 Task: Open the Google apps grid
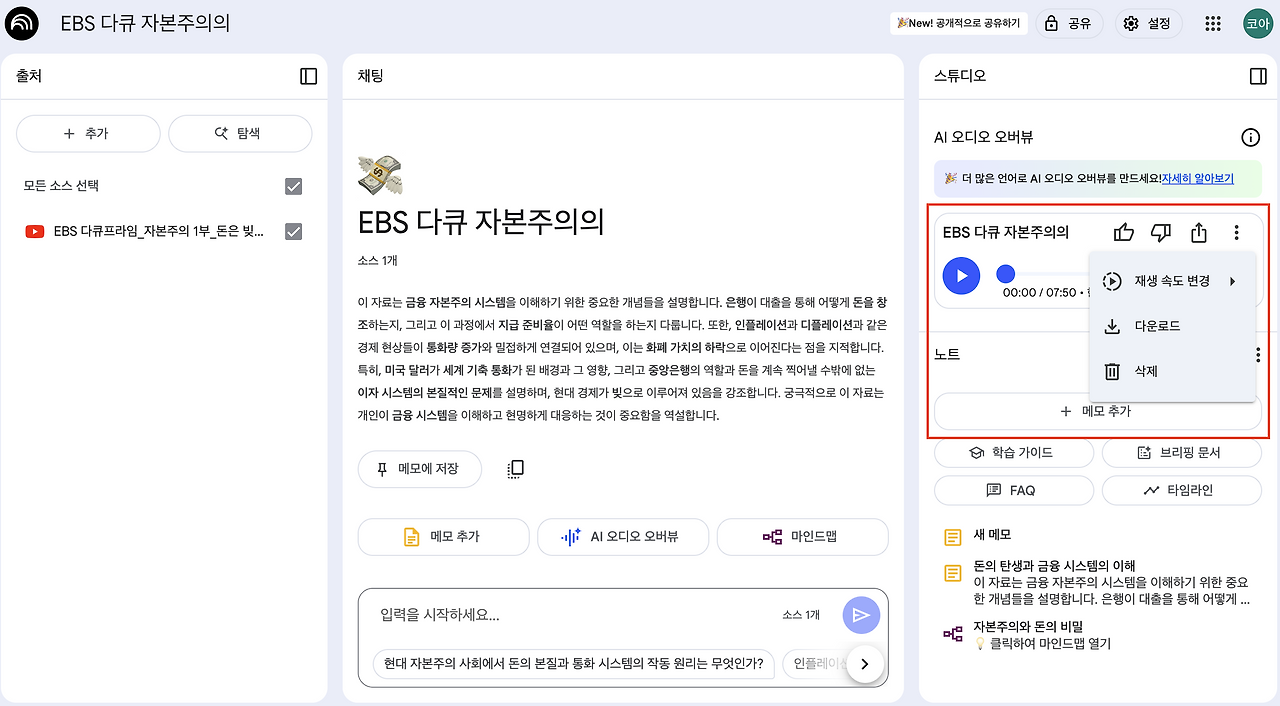pos(1213,22)
